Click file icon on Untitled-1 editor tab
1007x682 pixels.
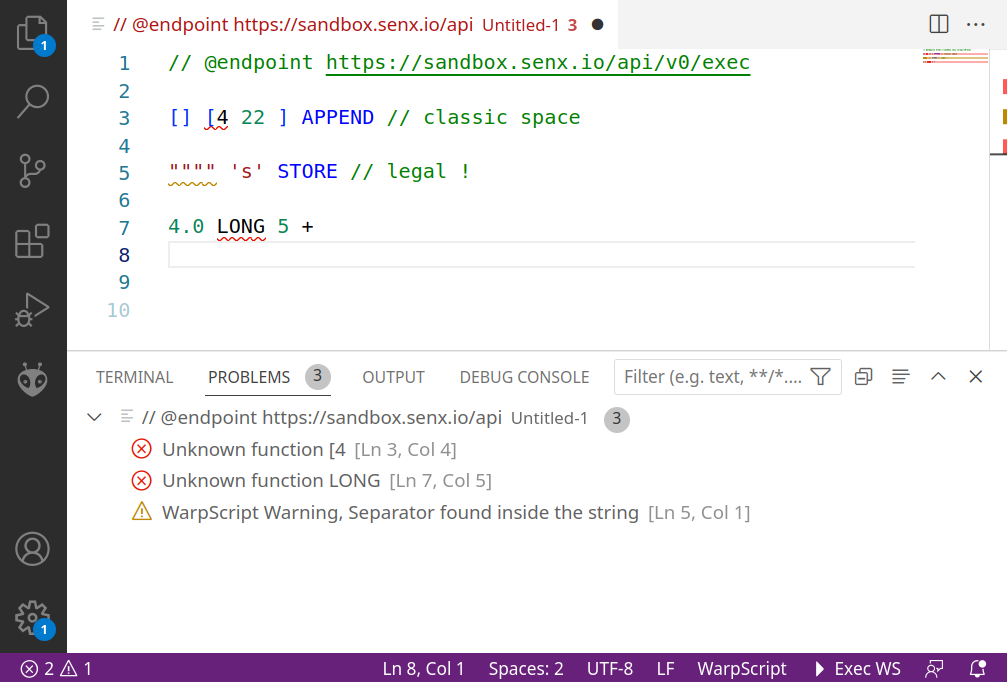[x=98, y=24]
